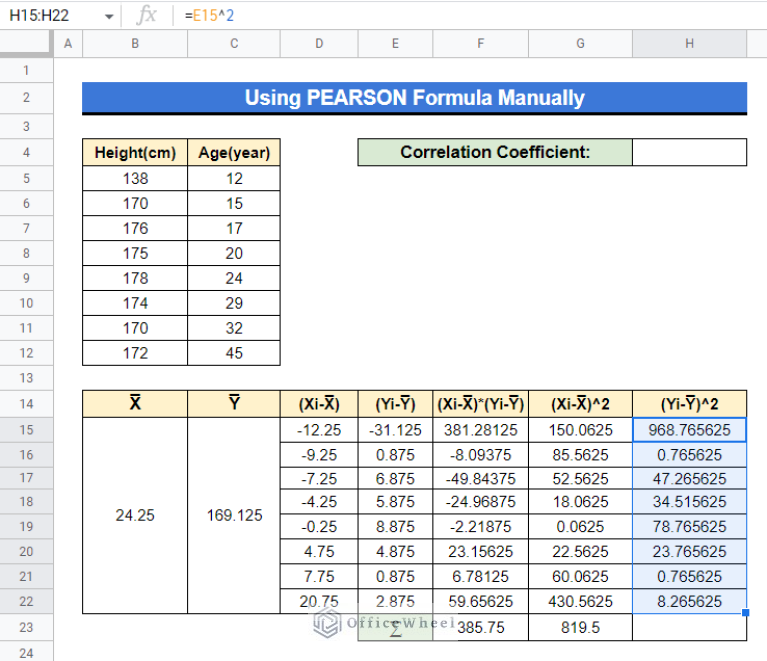Click the formula bar showing =E15^2
Viewport: 767px width, 661px height.
coord(470,16)
